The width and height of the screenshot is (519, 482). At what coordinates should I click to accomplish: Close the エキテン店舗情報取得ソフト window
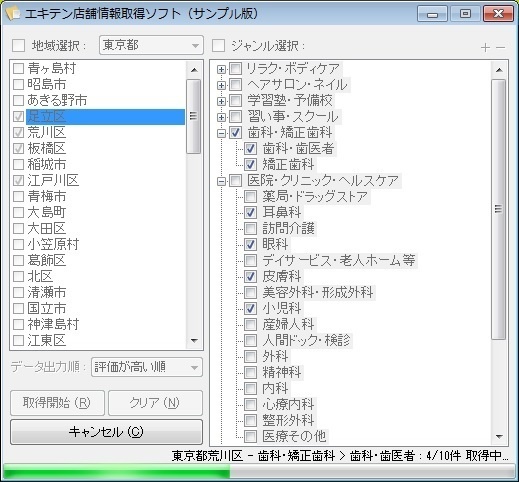point(498,14)
